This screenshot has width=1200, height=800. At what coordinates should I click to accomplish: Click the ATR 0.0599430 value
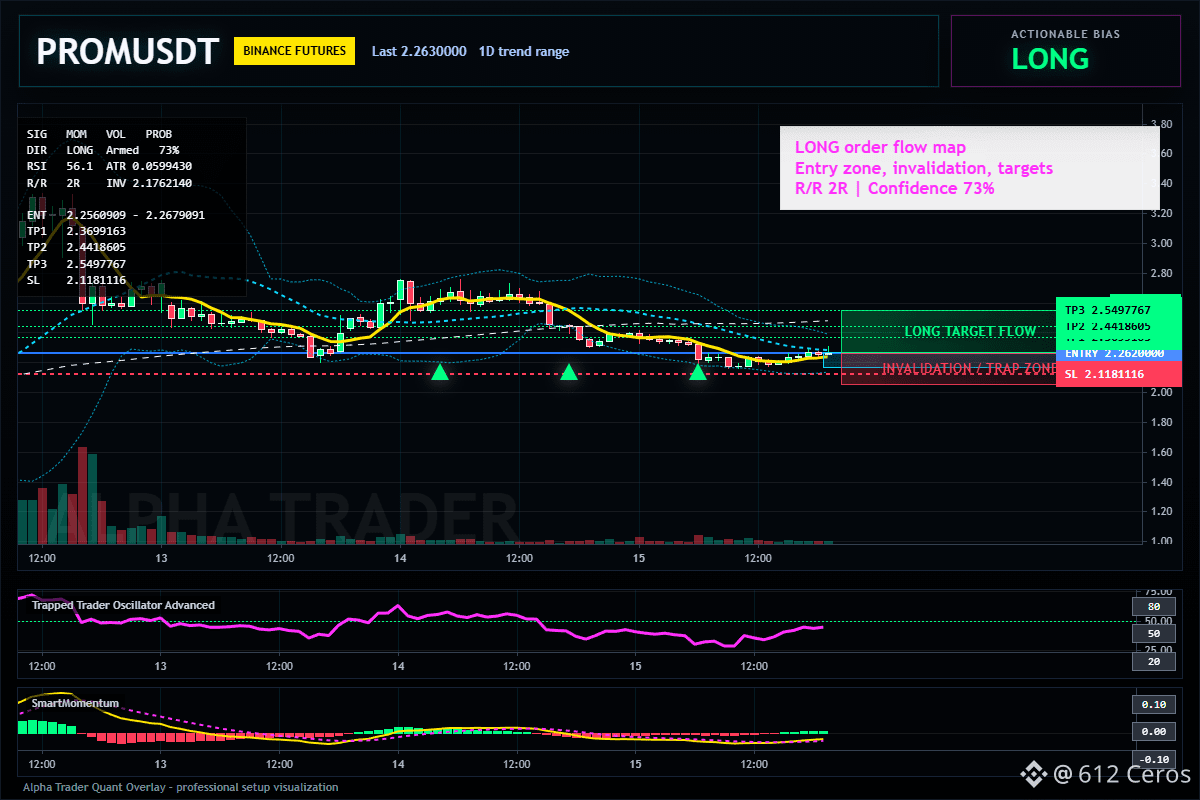pos(149,166)
